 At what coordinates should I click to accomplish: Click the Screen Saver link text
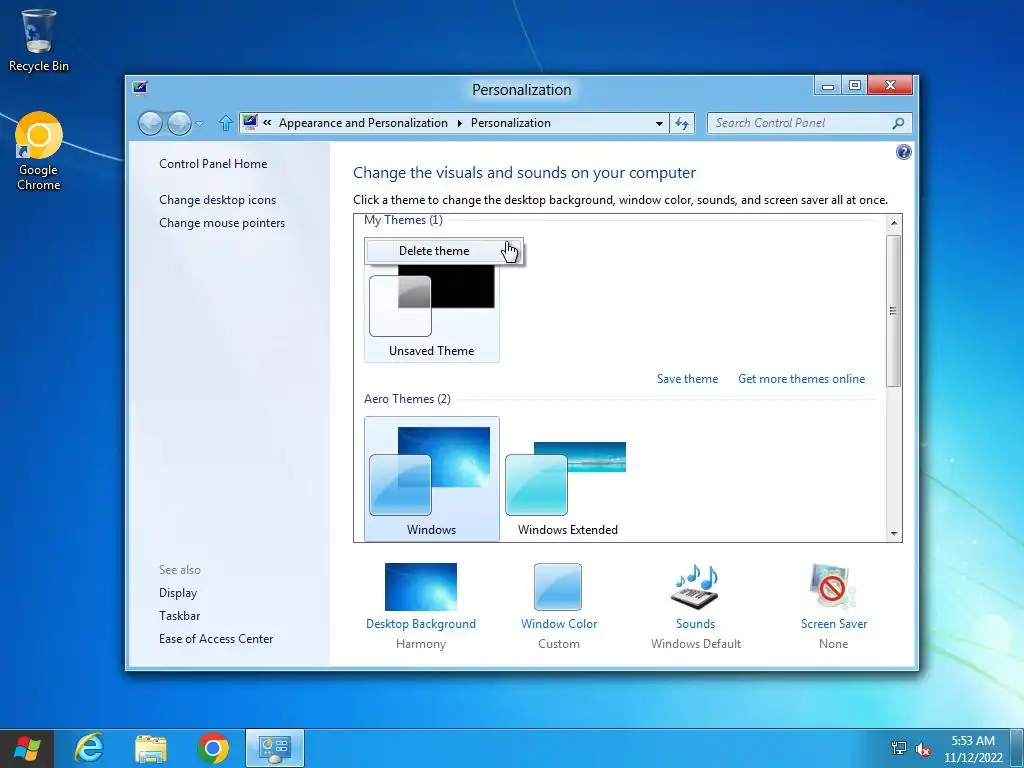click(x=834, y=624)
